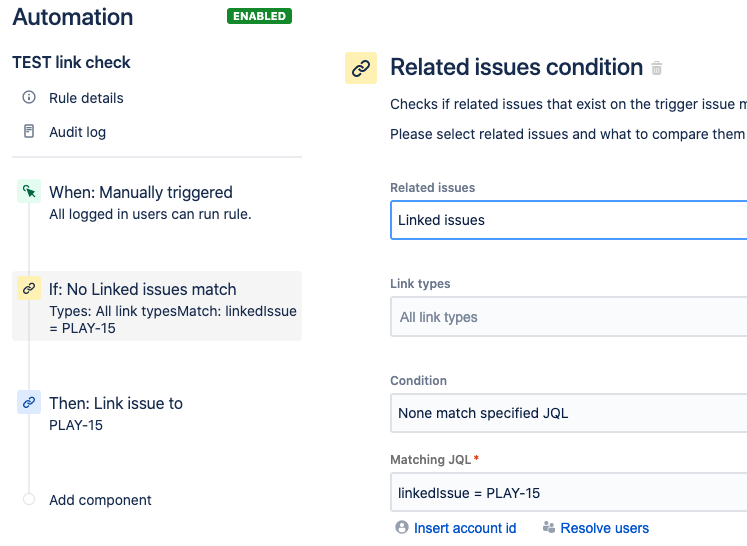Click the yellow link icon beside If condition
The width and height of the screenshot is (747, 546).
coord(29,289)
